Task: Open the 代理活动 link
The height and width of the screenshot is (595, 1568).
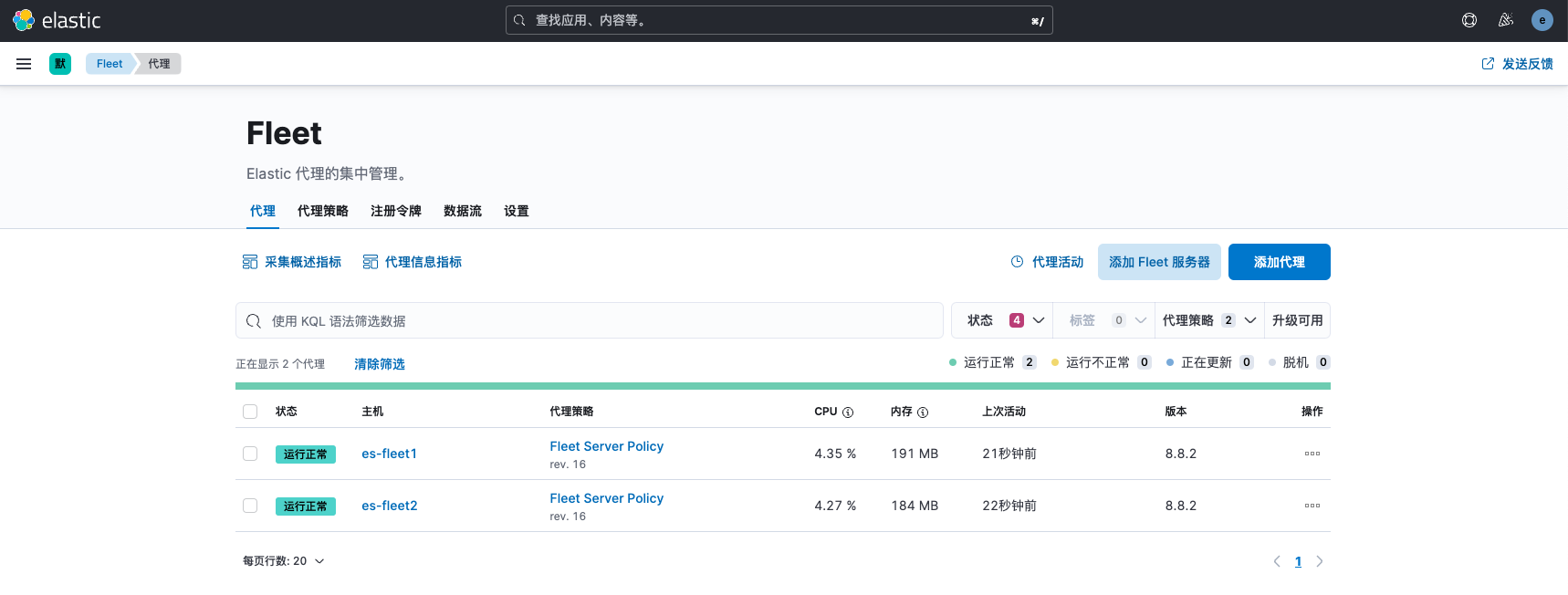Action: 1058,262
